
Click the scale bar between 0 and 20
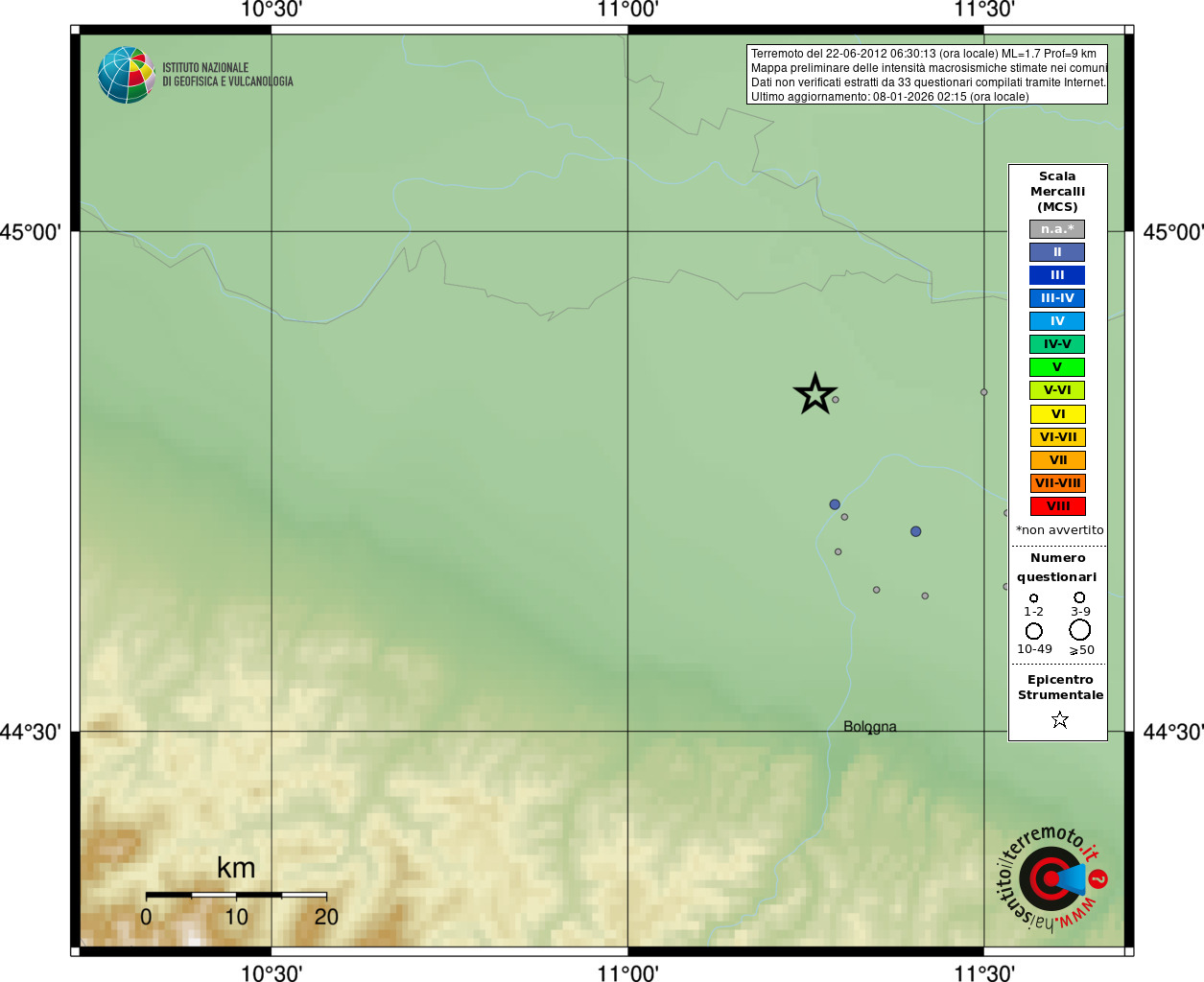pyautogui.click(x=236, y=895)
